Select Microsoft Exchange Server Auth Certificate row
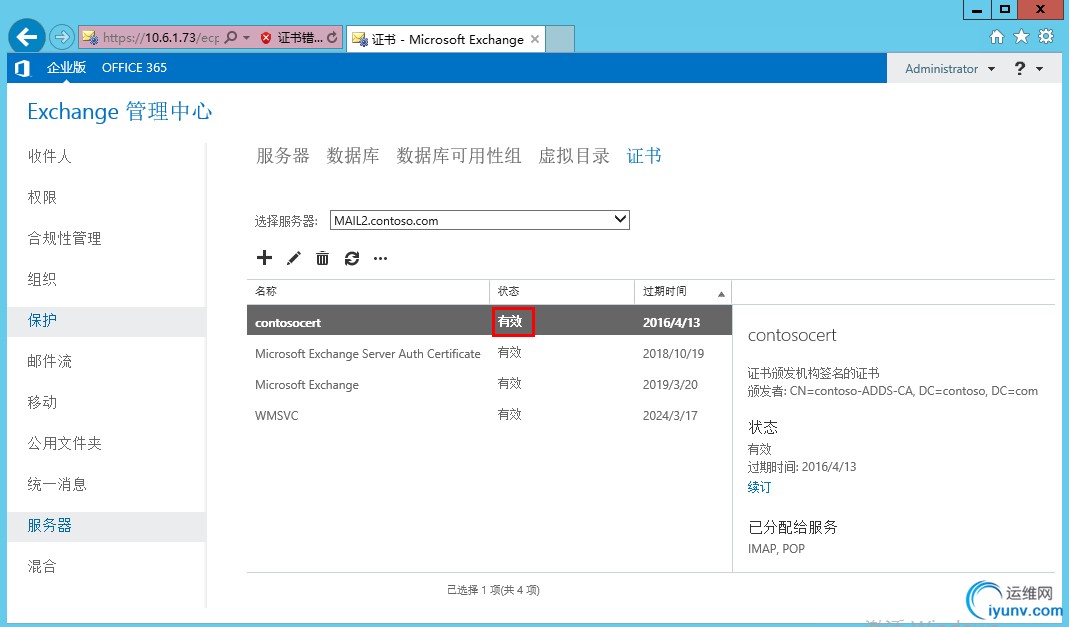1069x627 pixels. coord(489,354)
